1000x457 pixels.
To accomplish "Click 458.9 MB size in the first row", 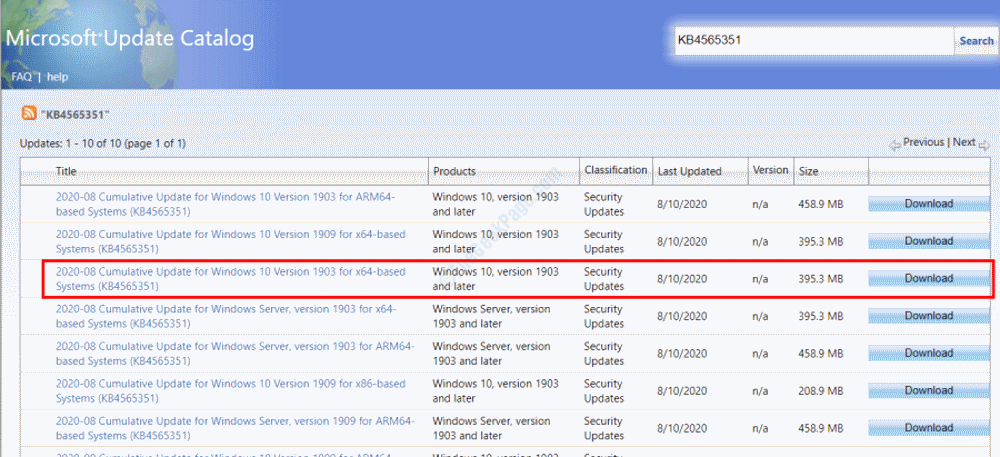I will pos(820,205).
